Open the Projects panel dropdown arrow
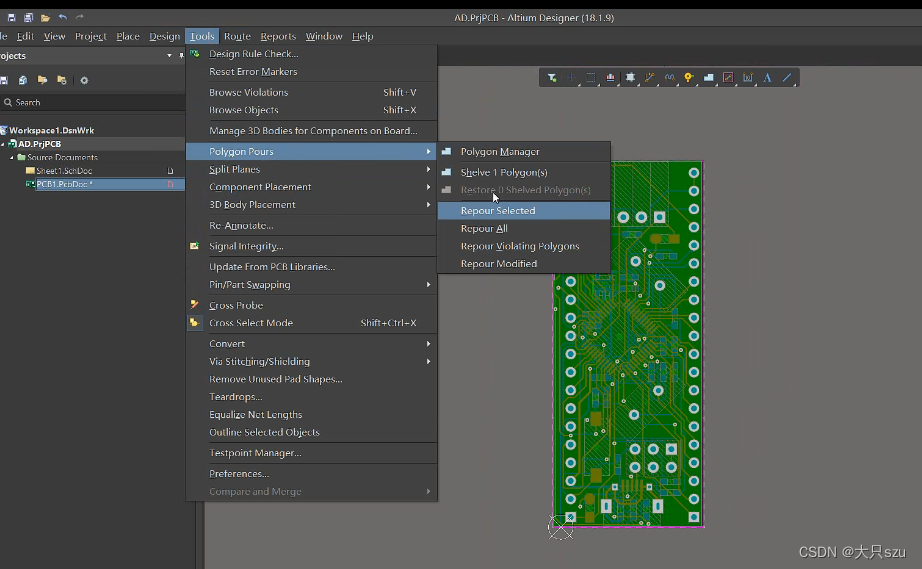Screen dimensions: 922x569 (x=169, y=56)
